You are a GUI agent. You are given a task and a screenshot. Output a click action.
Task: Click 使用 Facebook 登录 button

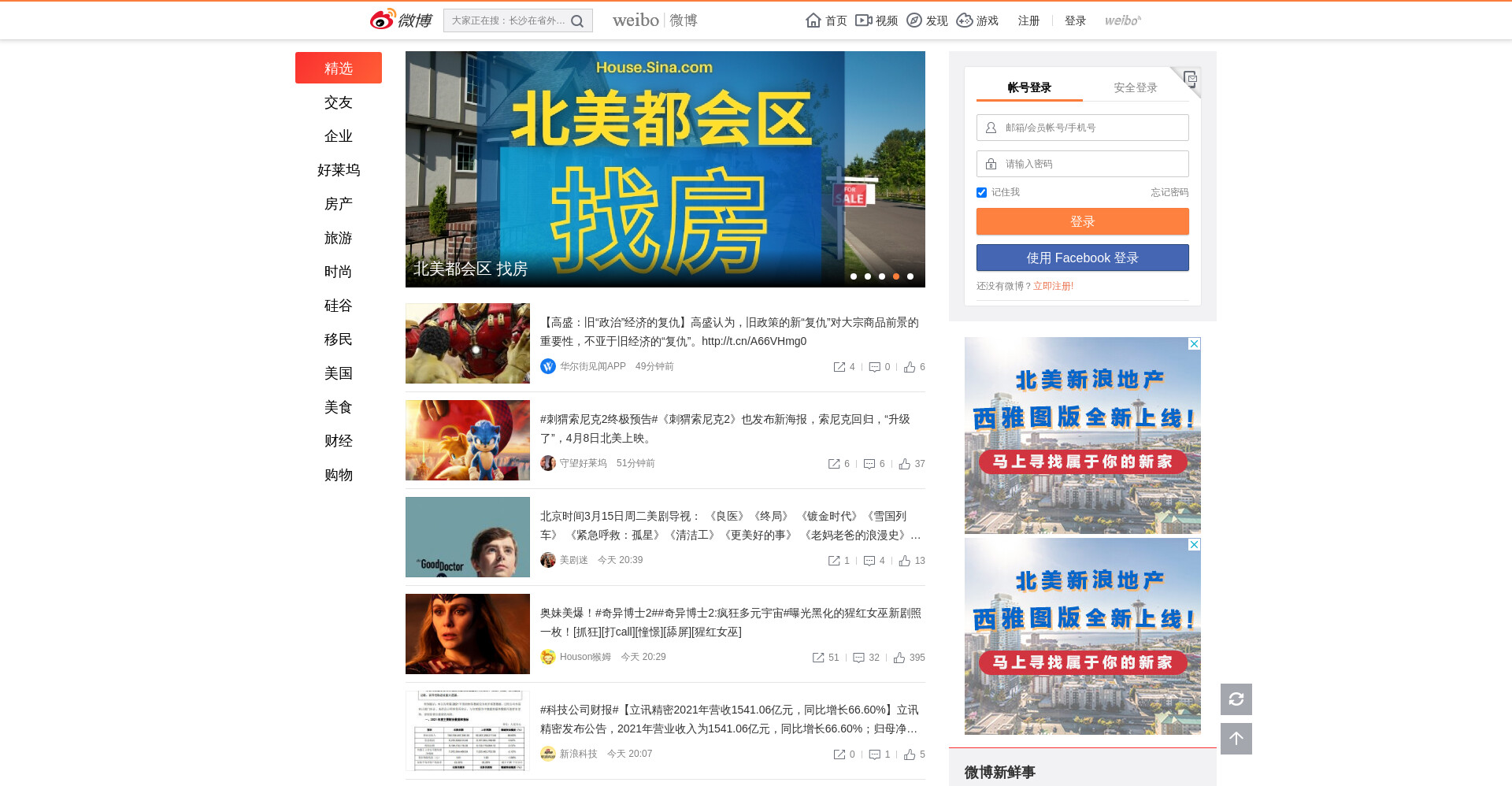(1083, 258)
